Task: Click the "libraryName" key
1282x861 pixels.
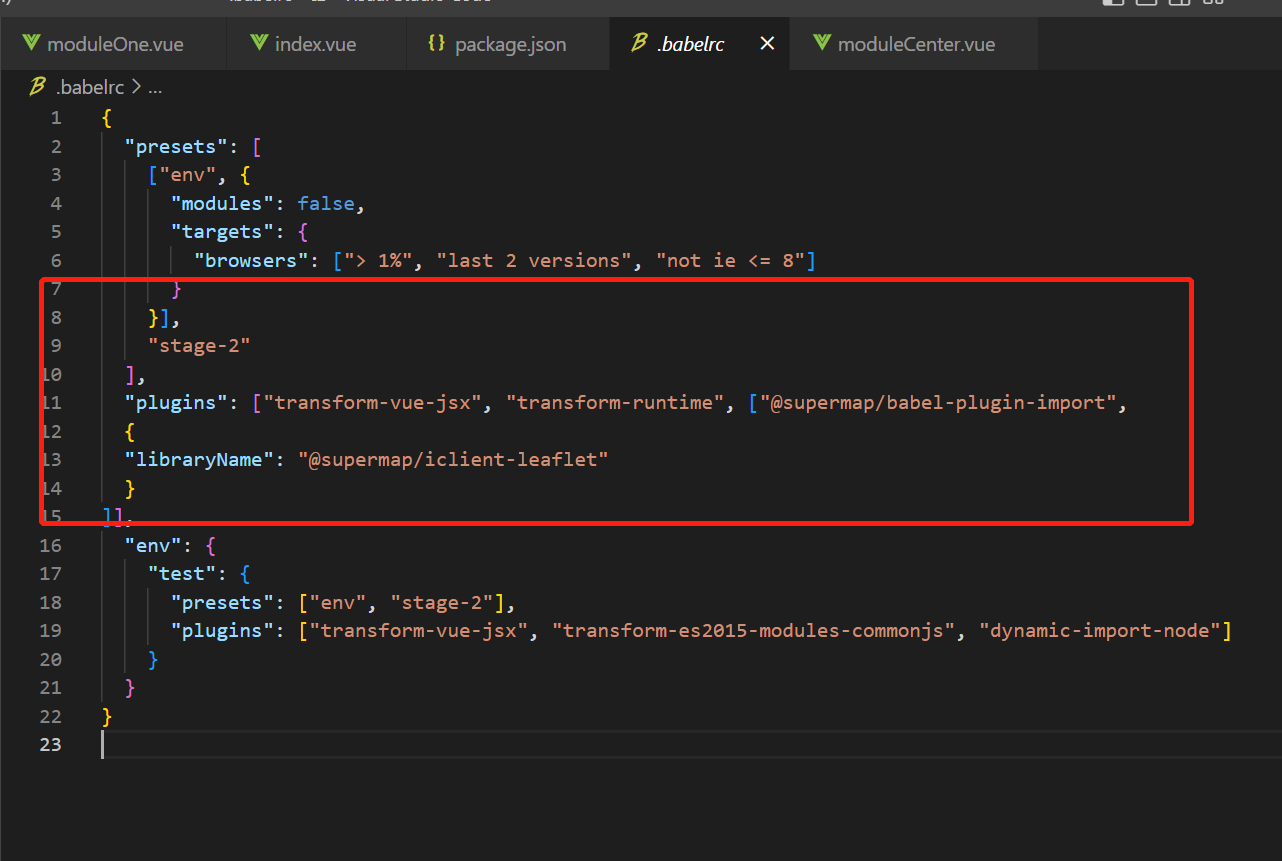Action: 200,459
